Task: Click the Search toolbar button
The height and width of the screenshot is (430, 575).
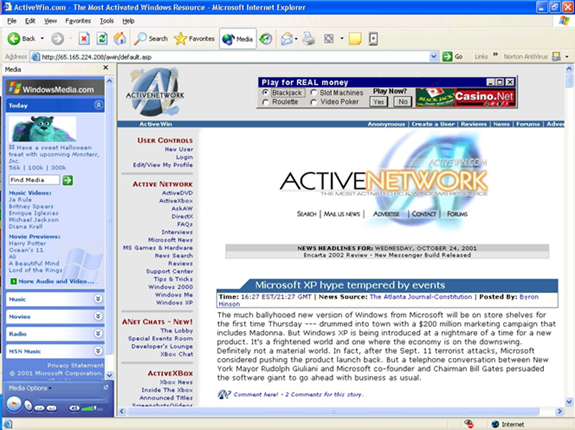Action: 151,38
